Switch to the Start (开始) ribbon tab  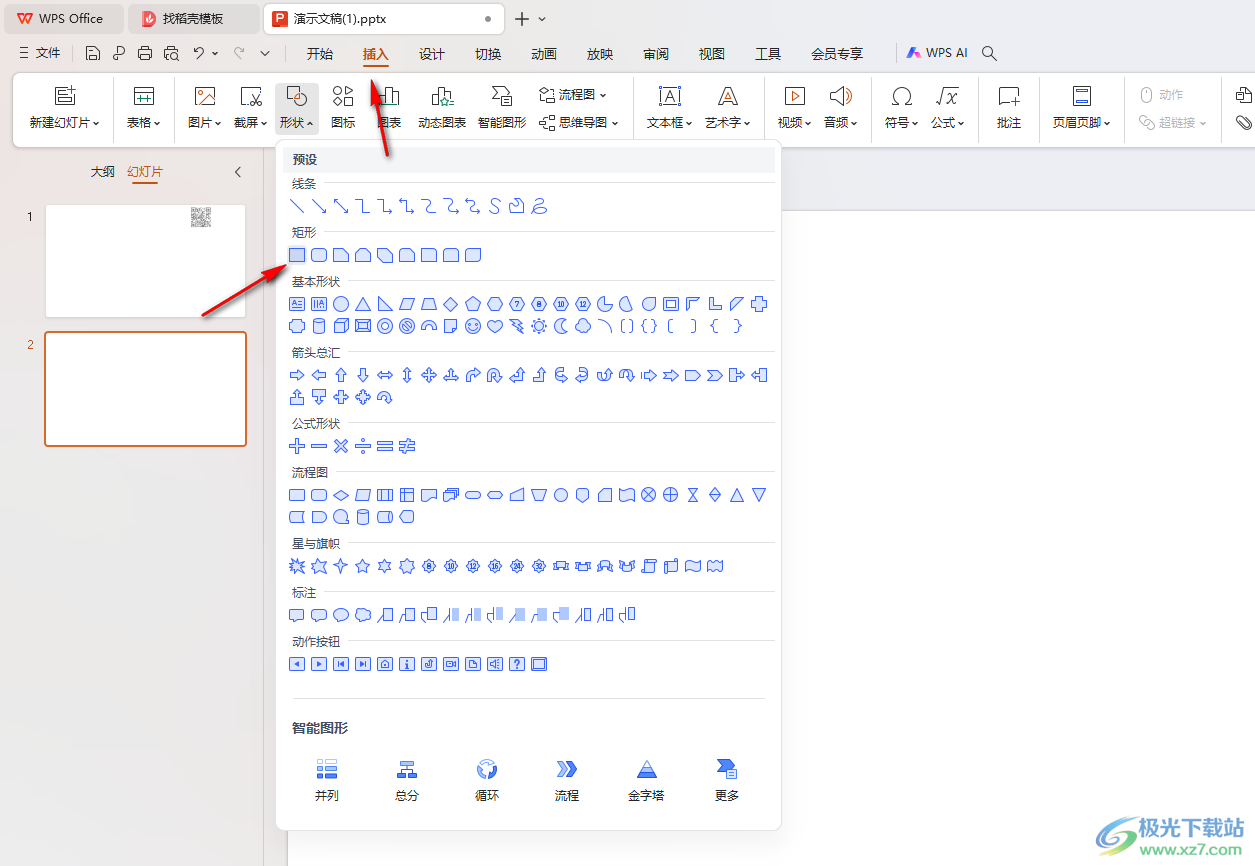[320, 54]
